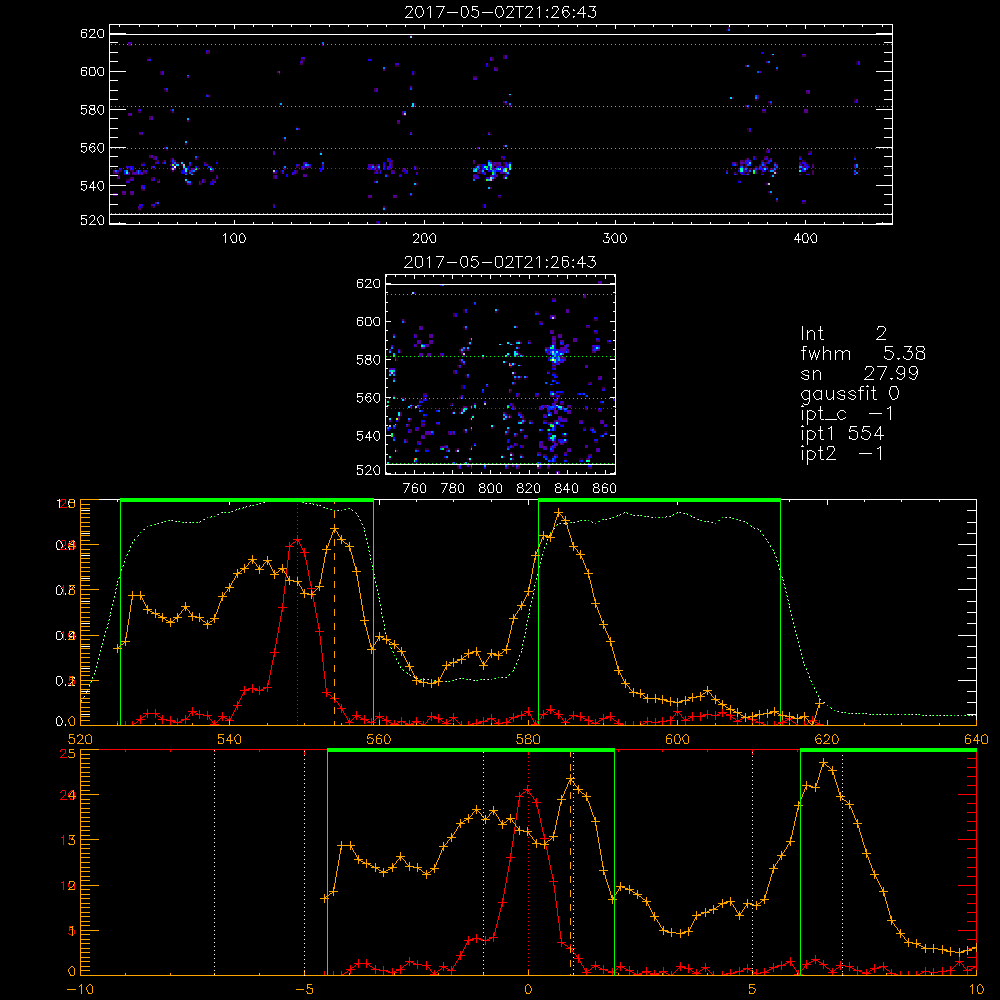The height and width of the screenshot is (1000, 1000).
Task: Click the 'Int 2' readout line
Action: click(x=844, y=334)
